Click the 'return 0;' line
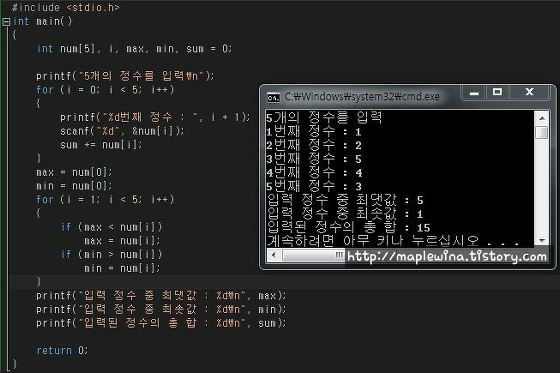 (62, 350)
